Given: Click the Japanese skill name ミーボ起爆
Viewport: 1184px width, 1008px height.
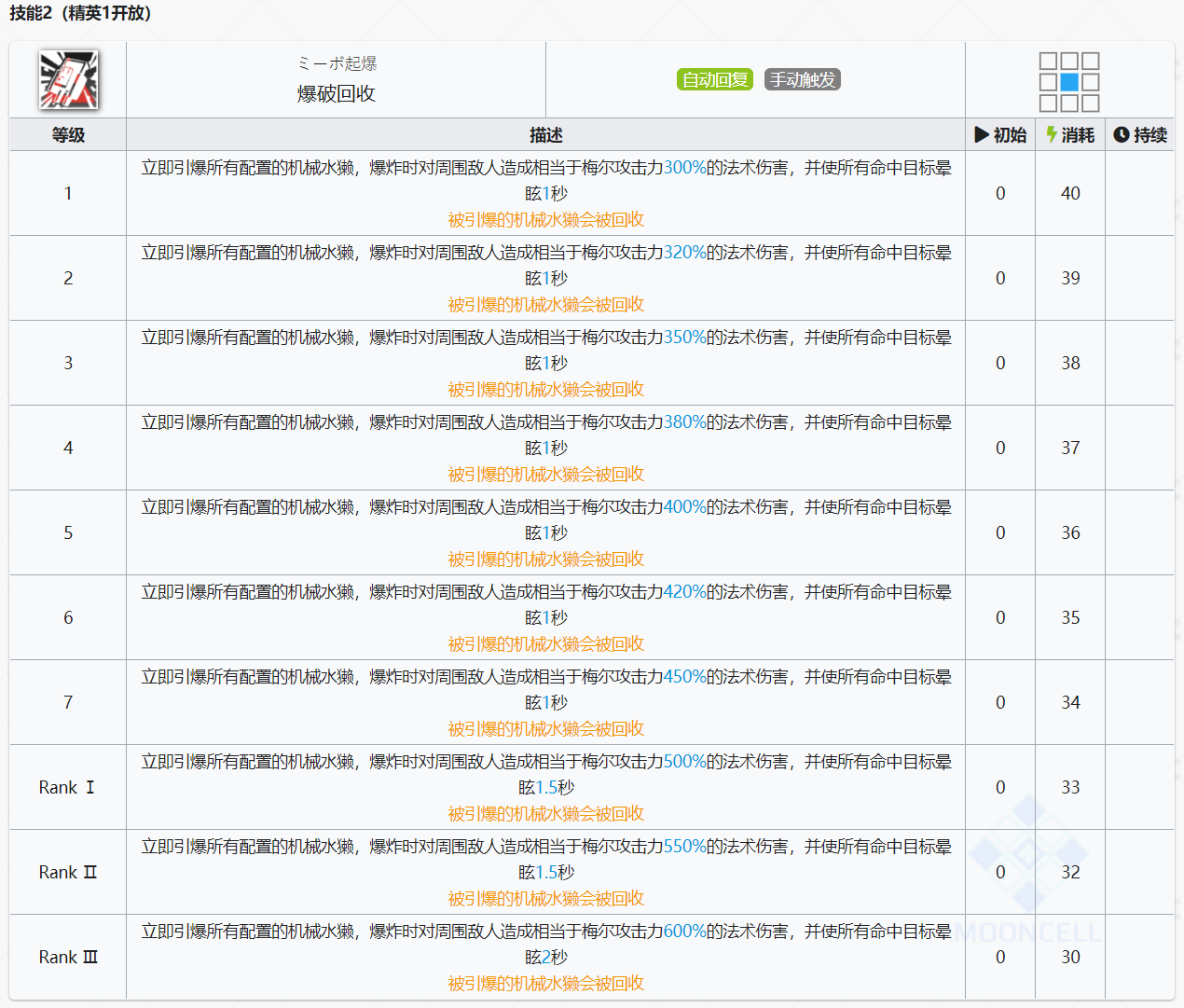Looking at the screenshot, I should click(337, 63).
